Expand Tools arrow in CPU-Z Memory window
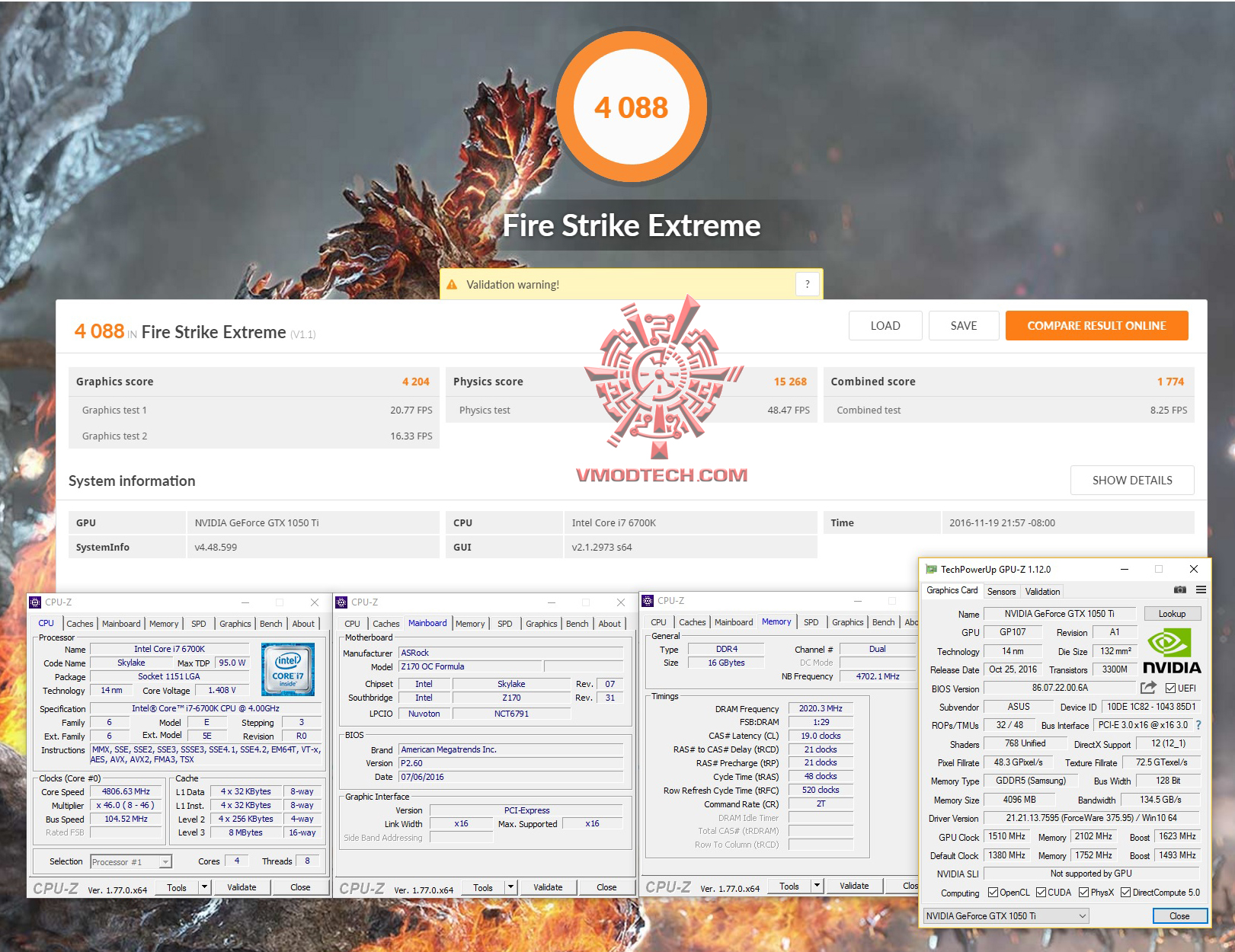Viewport: 1235px width, 952px height. coord(817,886)
